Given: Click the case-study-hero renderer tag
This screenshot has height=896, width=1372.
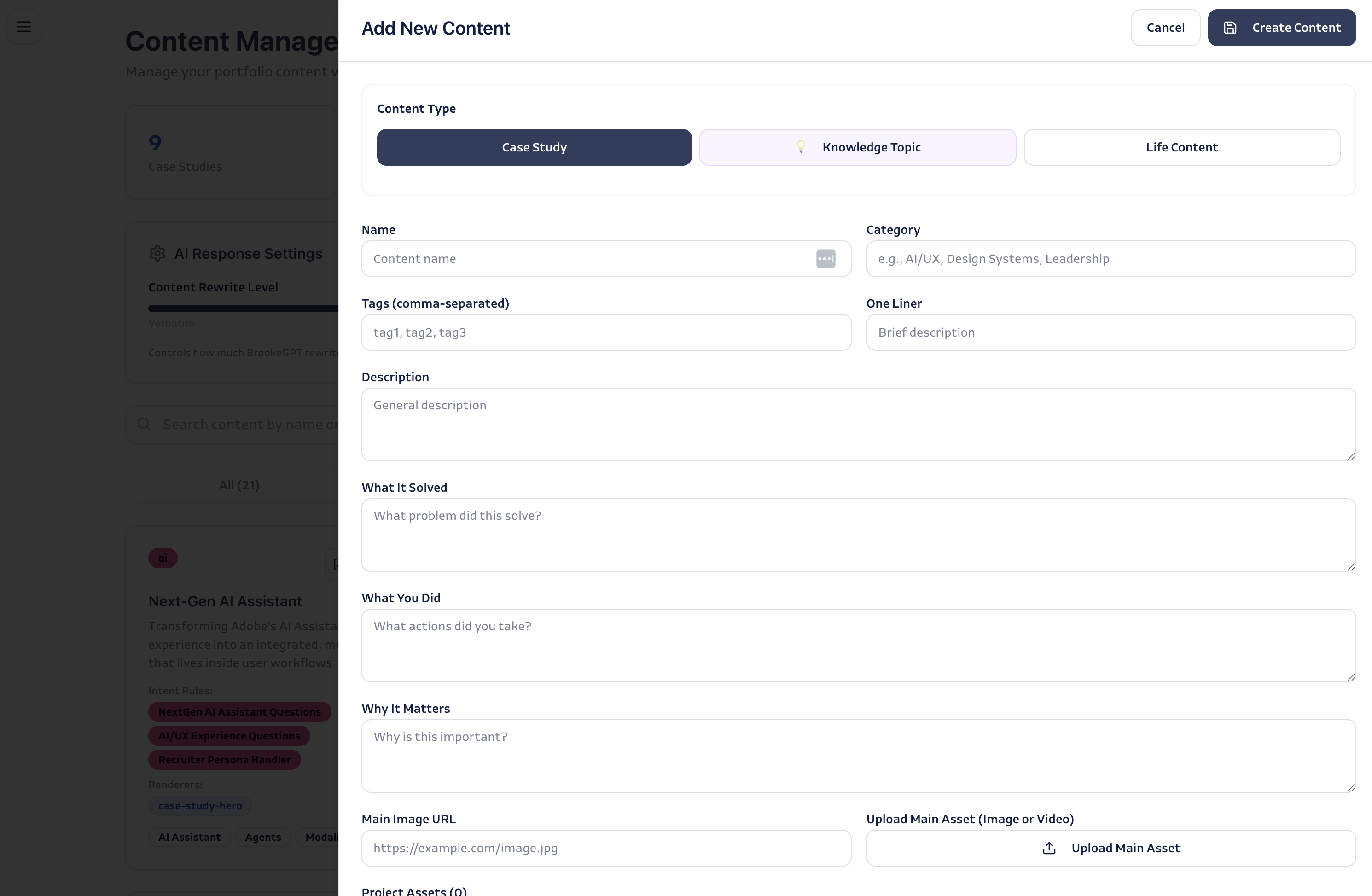Looking at the screenshot, I should pos(200,806).
